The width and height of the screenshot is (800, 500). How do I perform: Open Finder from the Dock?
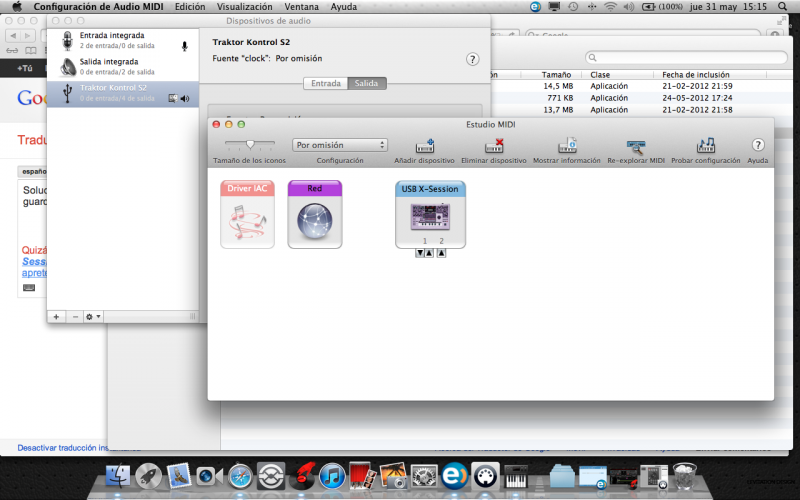(118, 477)
